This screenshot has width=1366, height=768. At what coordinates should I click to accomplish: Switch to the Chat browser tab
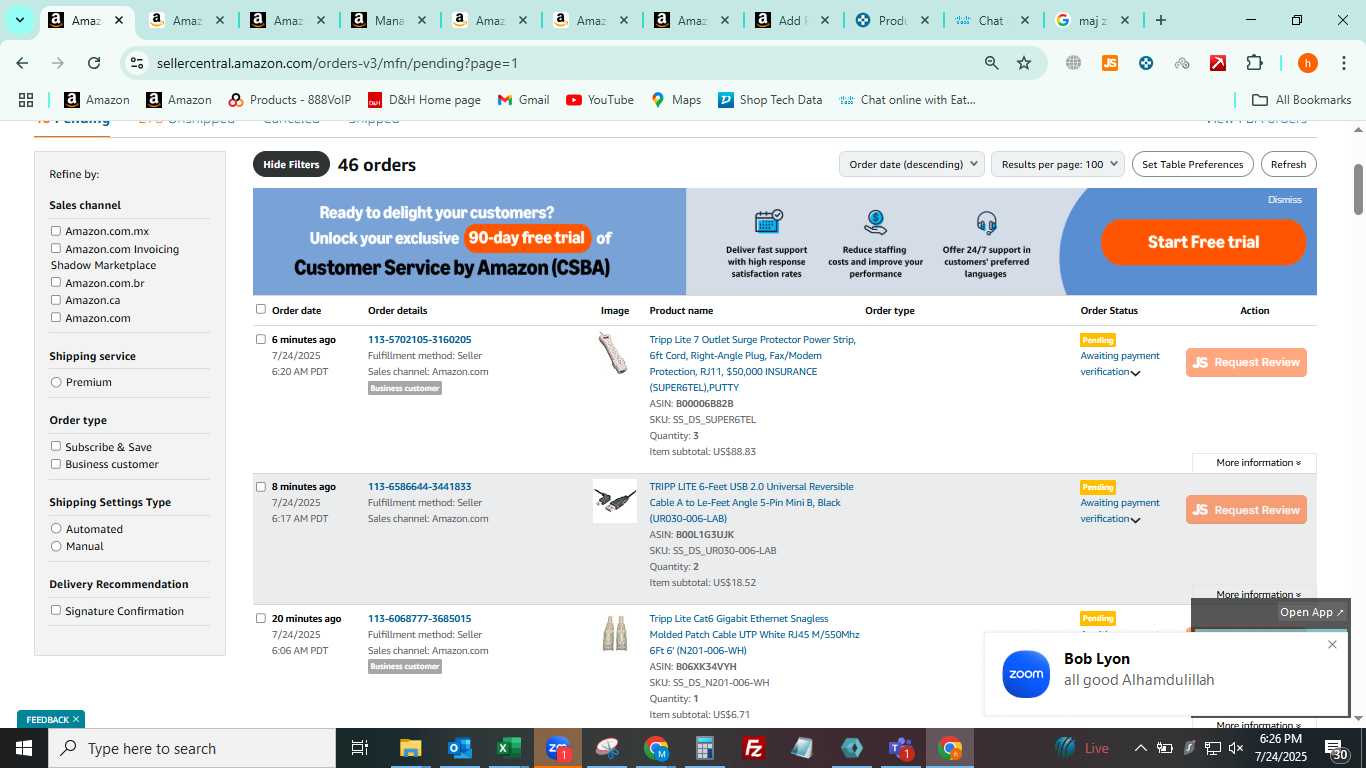coord(991,20)
